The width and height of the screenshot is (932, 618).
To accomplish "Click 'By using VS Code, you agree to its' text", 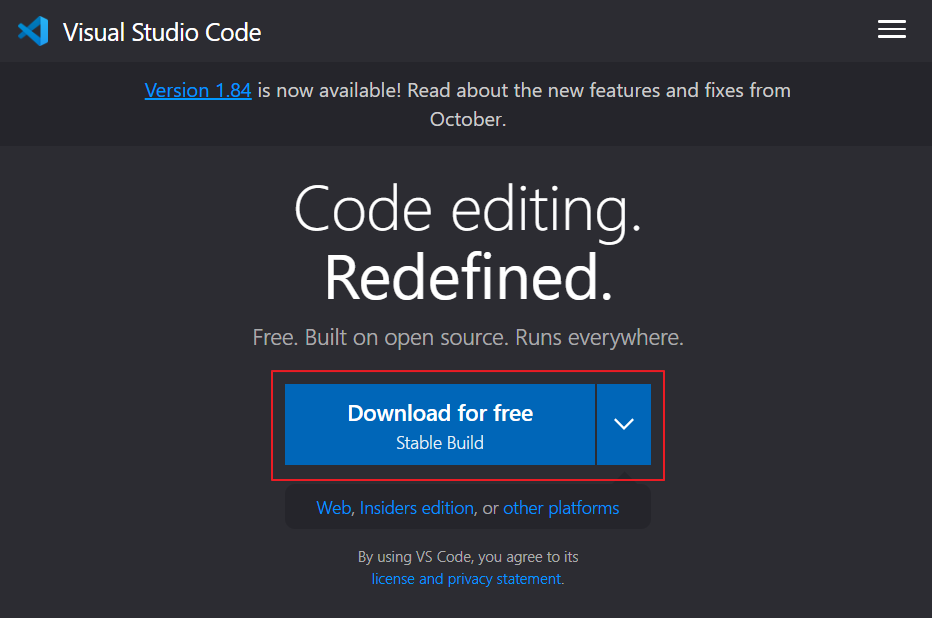I will pos(468,557).
